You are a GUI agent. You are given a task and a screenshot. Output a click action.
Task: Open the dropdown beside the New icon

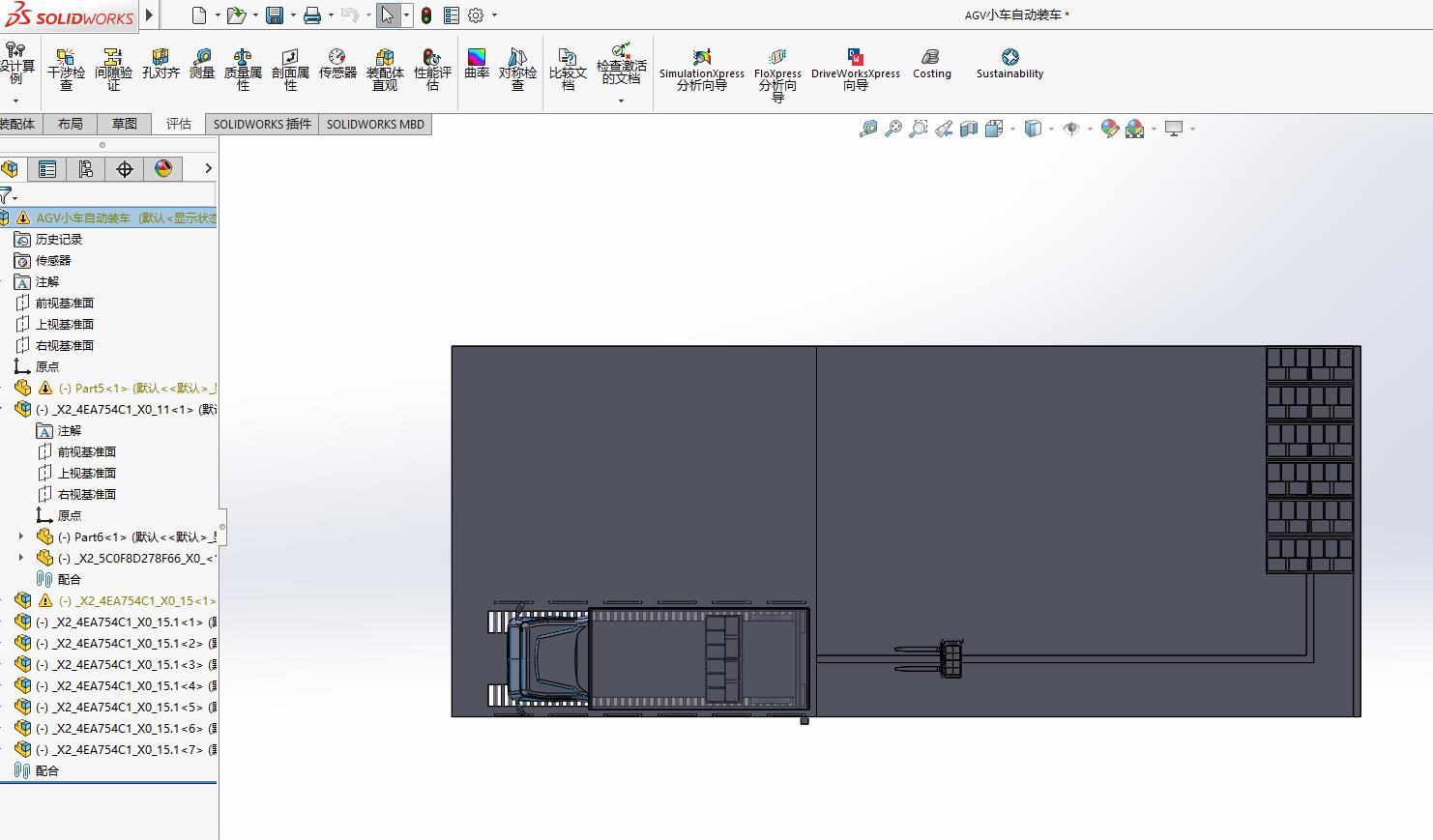coord(218,15)
